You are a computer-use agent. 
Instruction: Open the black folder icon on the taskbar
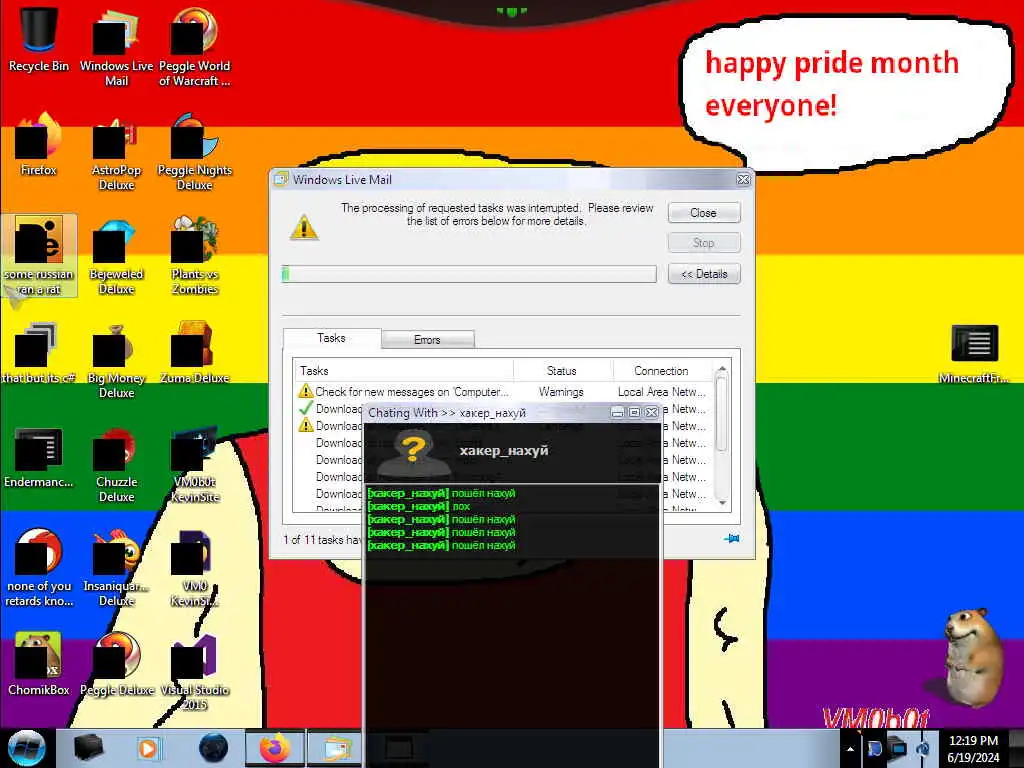click(x=88, y=748)
